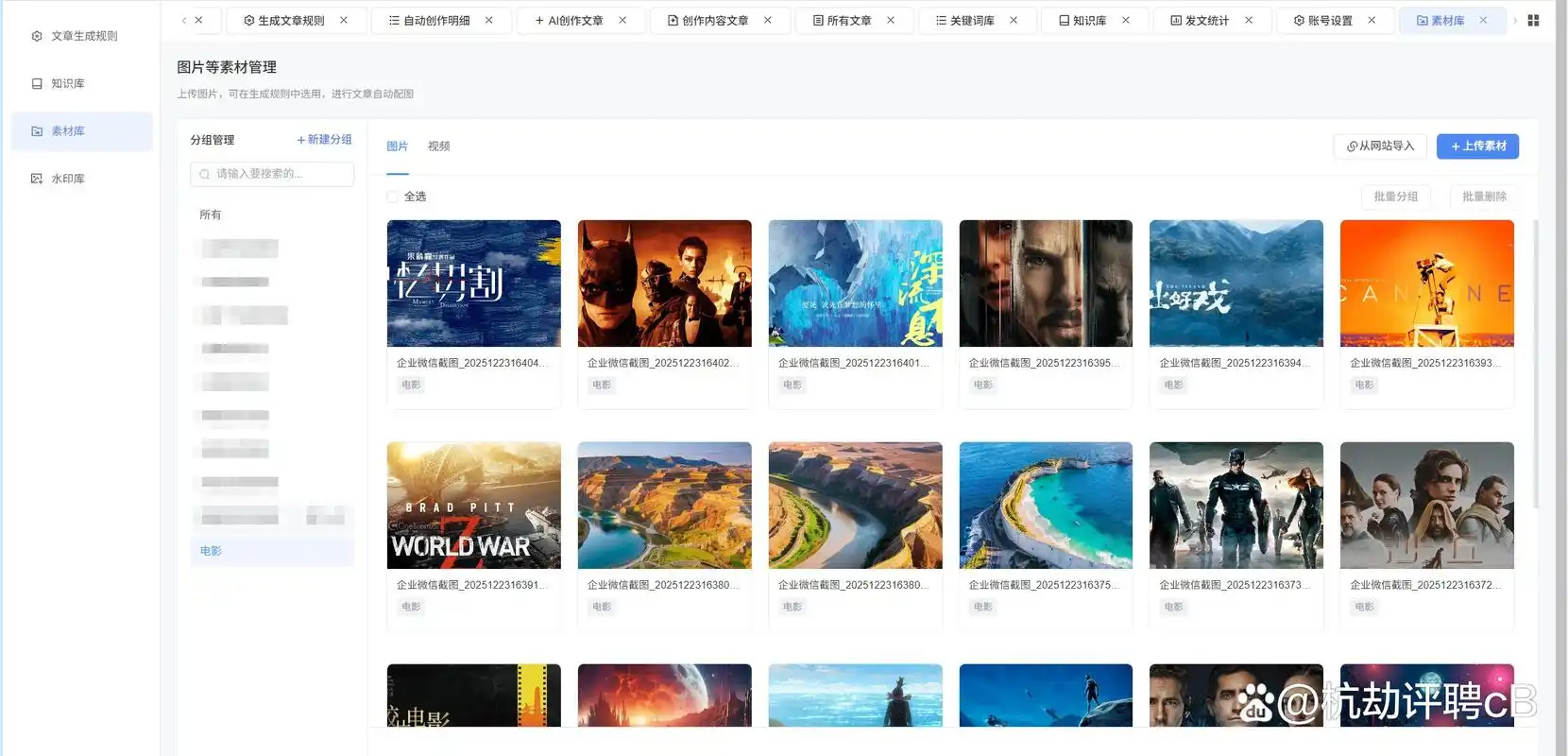This screenshot has width=1568, height=756.
Task: Close the 创作内容文章 tab
Action: 768,20
